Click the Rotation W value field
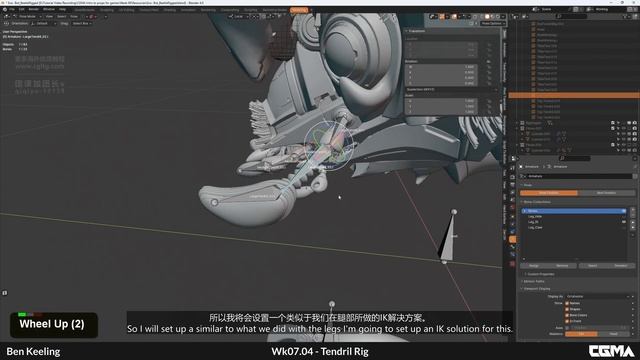 [441, 67]
